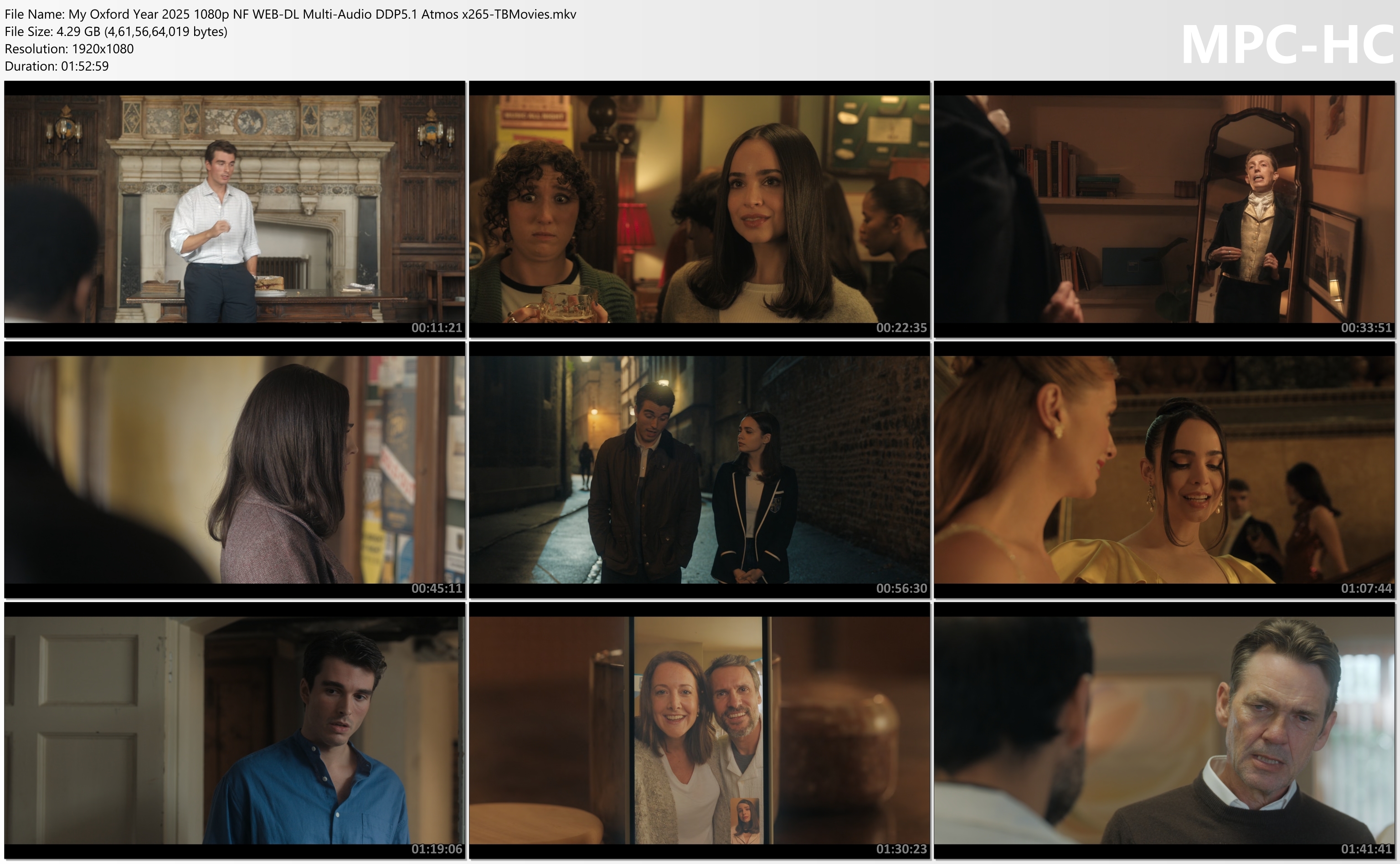
Task: Click the Duration: 01:52:59 line
Action: [57, 66]
